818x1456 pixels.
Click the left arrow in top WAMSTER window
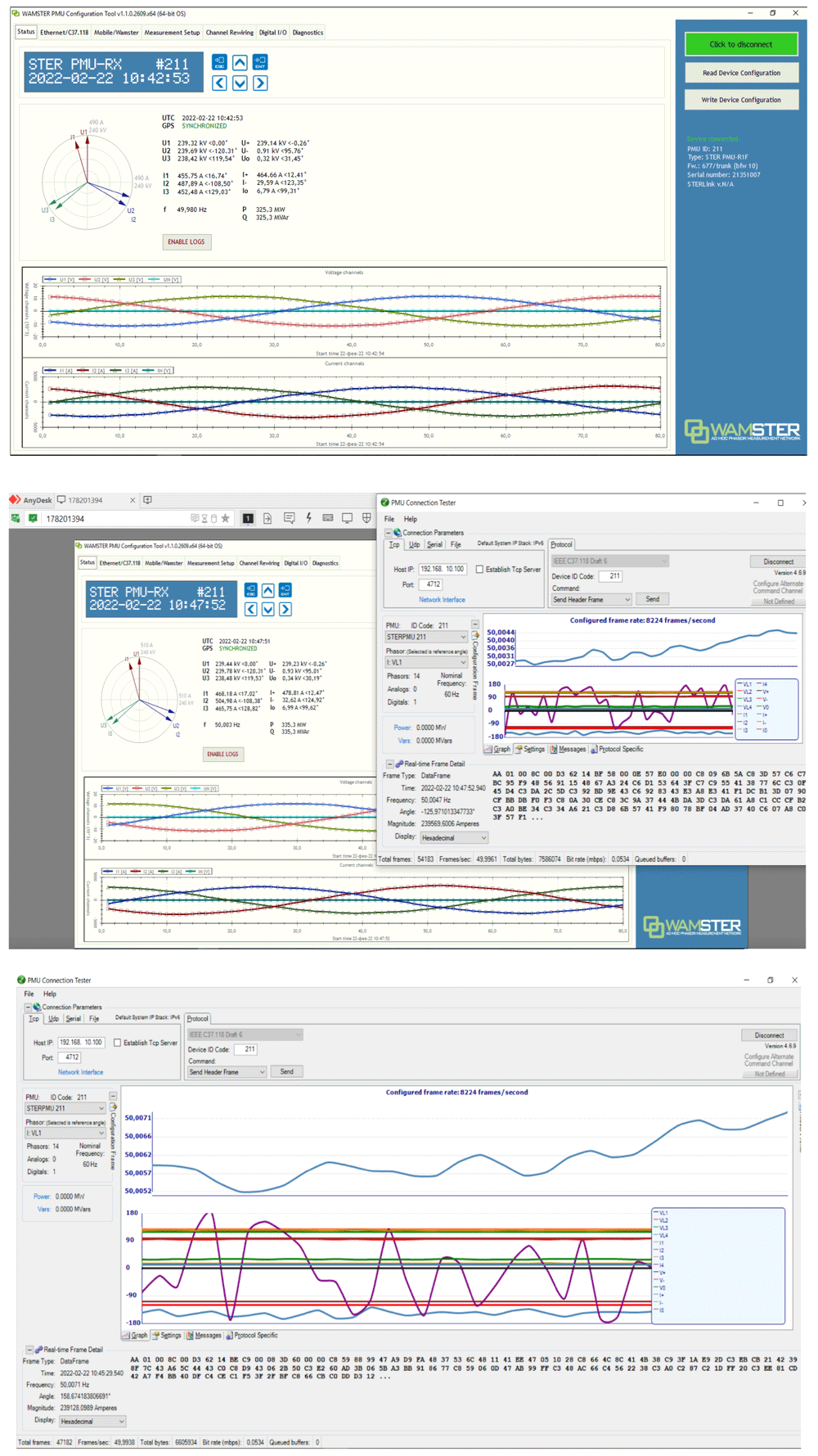point(219,83)
